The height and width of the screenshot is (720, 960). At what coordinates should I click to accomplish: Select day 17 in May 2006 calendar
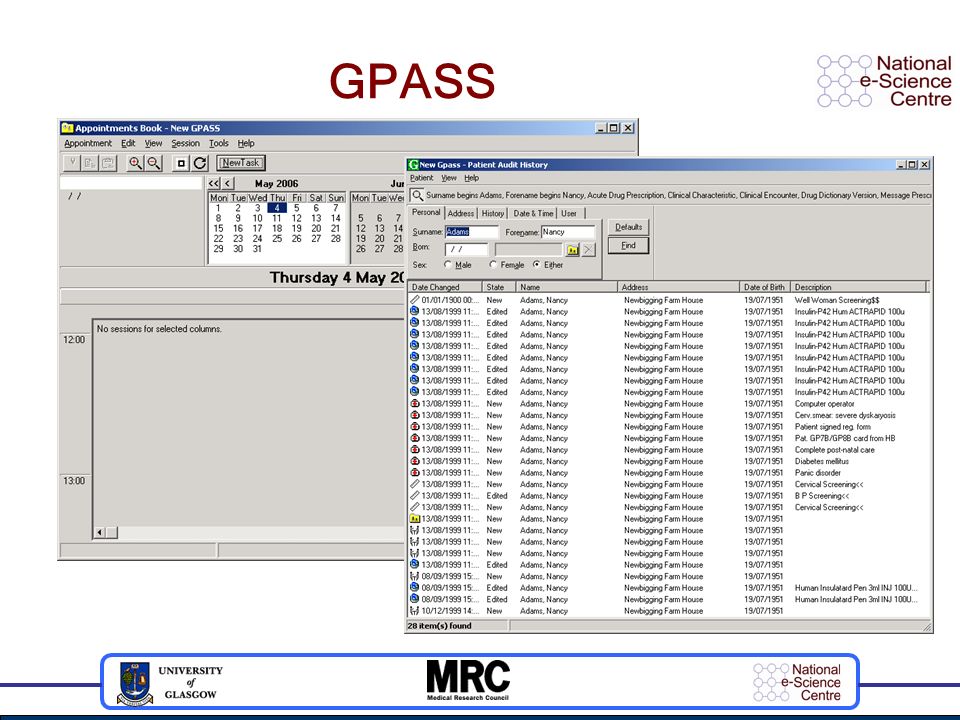[x=258, y=228]
